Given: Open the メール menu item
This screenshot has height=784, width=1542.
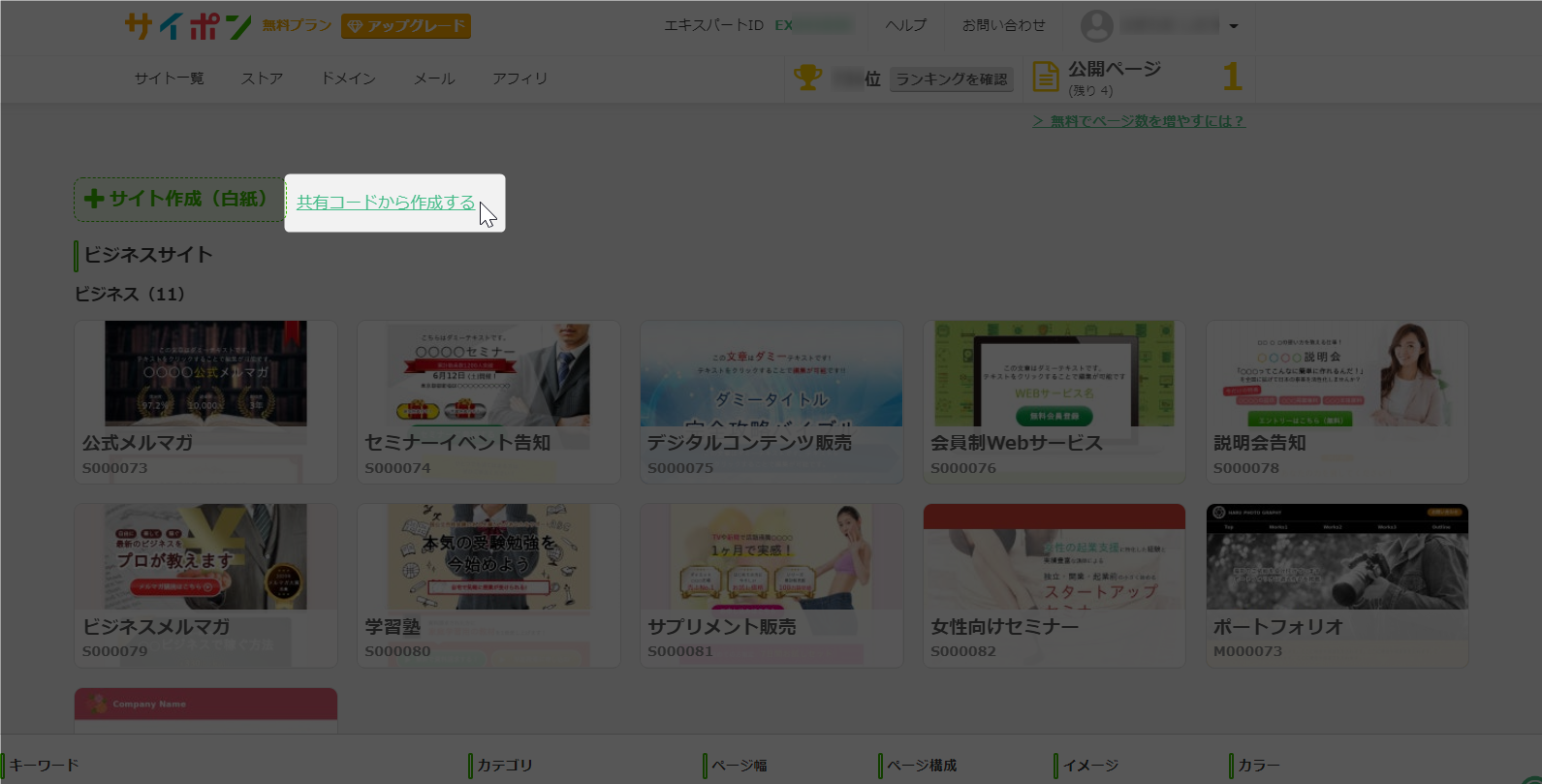Looking at the screenshot, I should click(x=434, y=78).
